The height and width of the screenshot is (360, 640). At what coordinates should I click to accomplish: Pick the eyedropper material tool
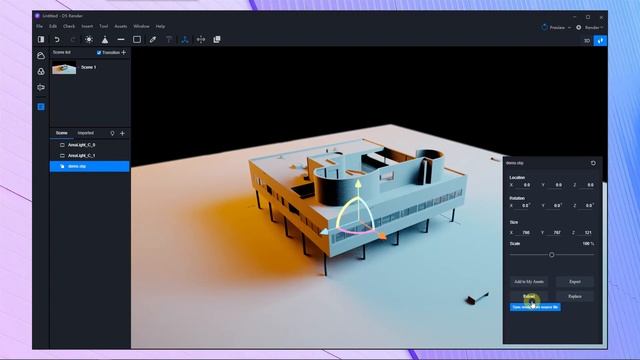point(153,40)
